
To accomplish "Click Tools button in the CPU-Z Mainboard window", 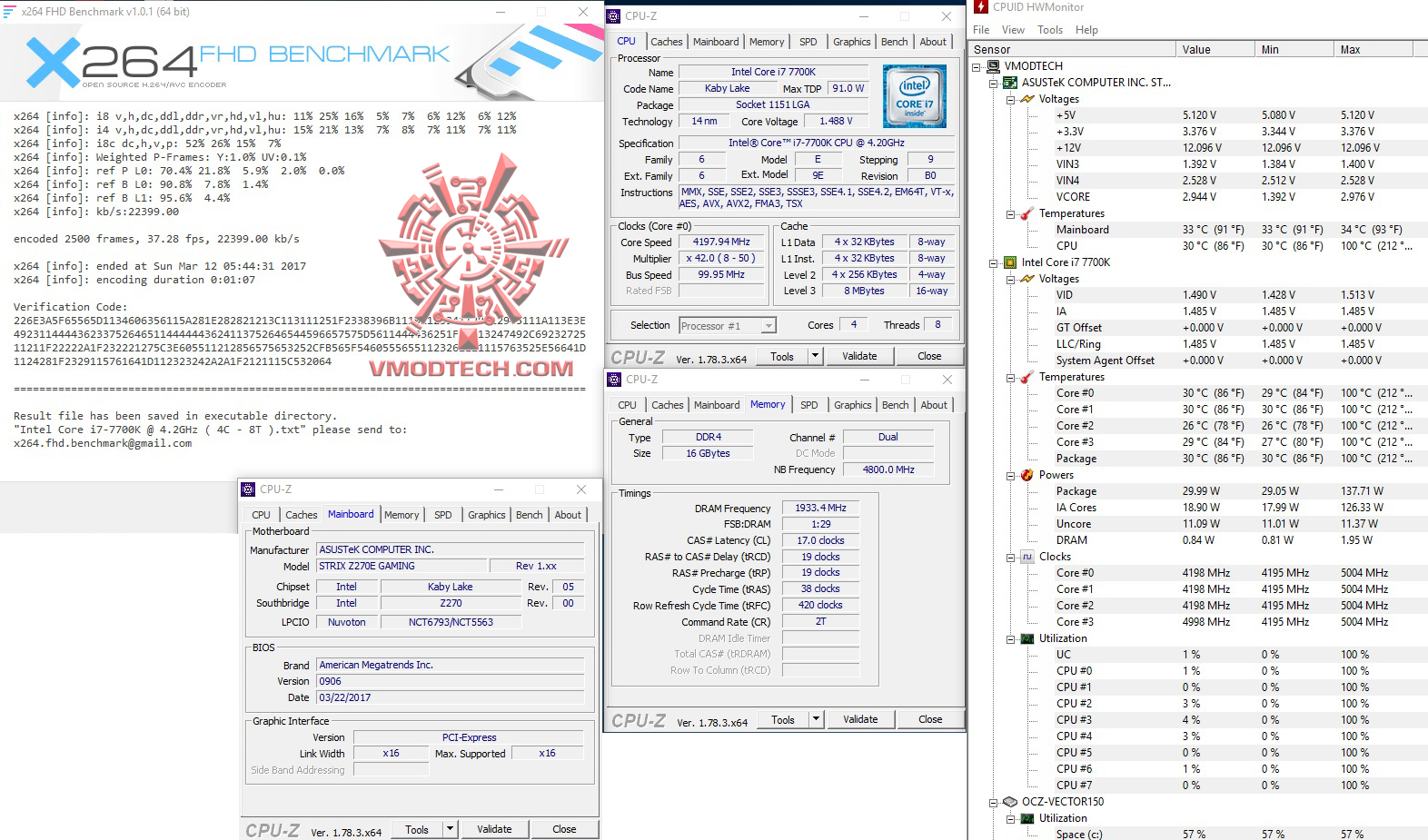I will tap(417, 829).
